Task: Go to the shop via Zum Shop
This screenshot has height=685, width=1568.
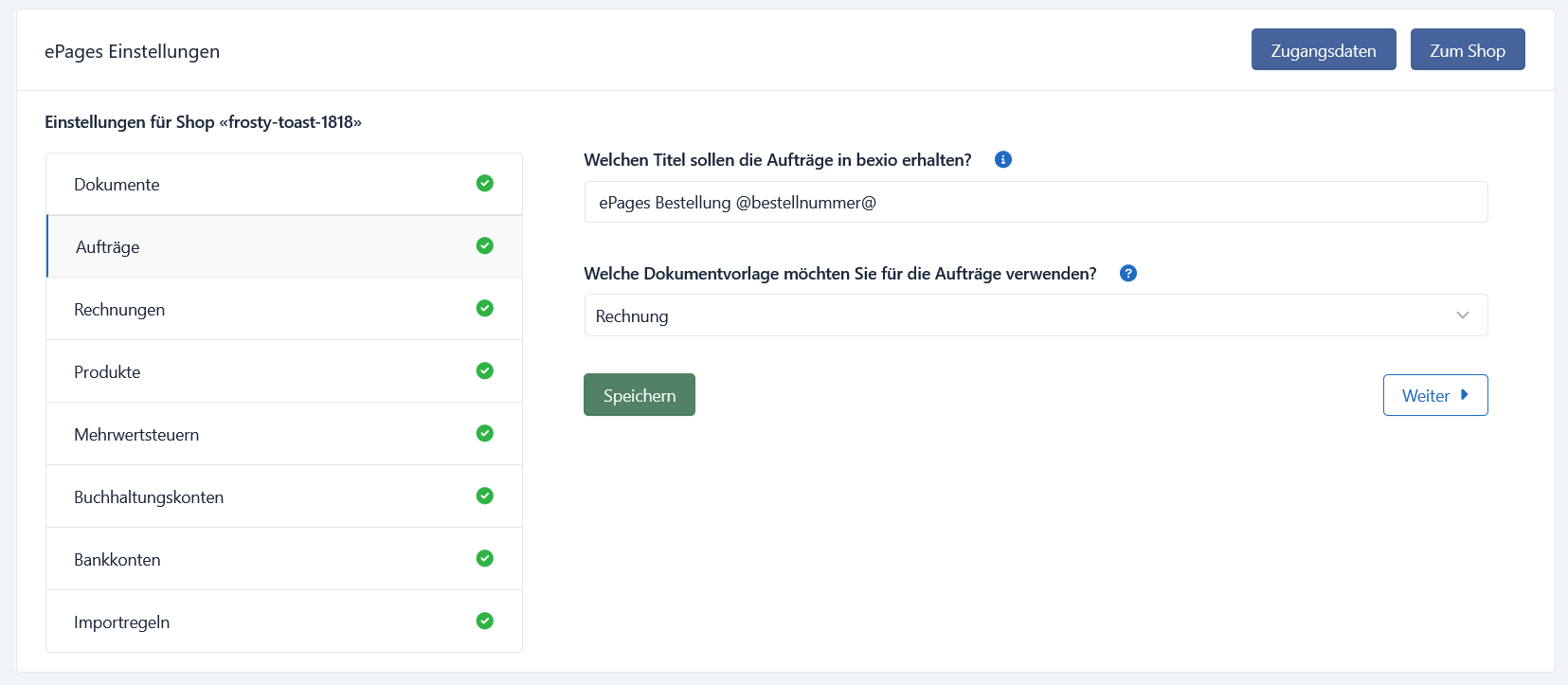Action: click(1468, 49)
